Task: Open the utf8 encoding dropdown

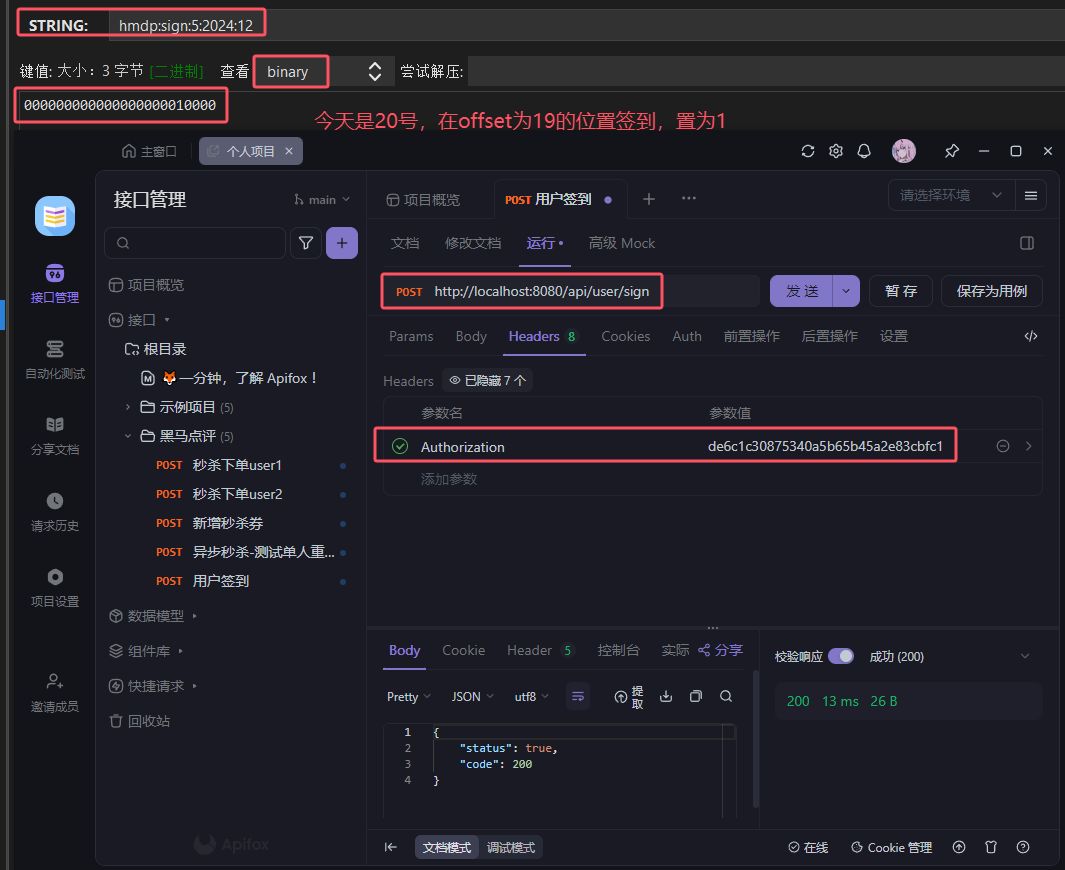Action: (531, 697)
